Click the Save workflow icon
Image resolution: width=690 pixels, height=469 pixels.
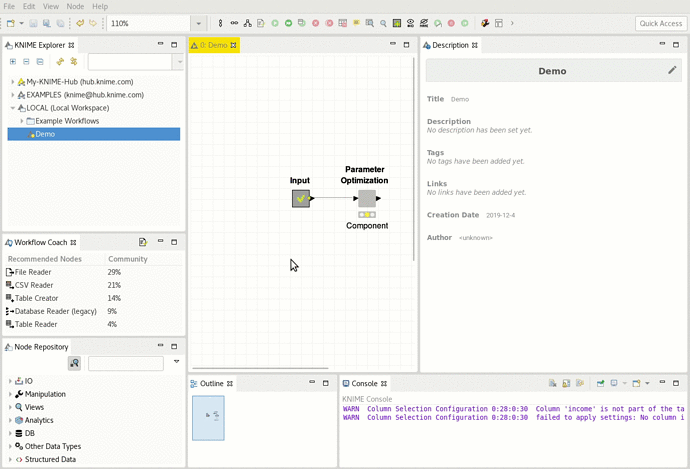coord(33,23)
